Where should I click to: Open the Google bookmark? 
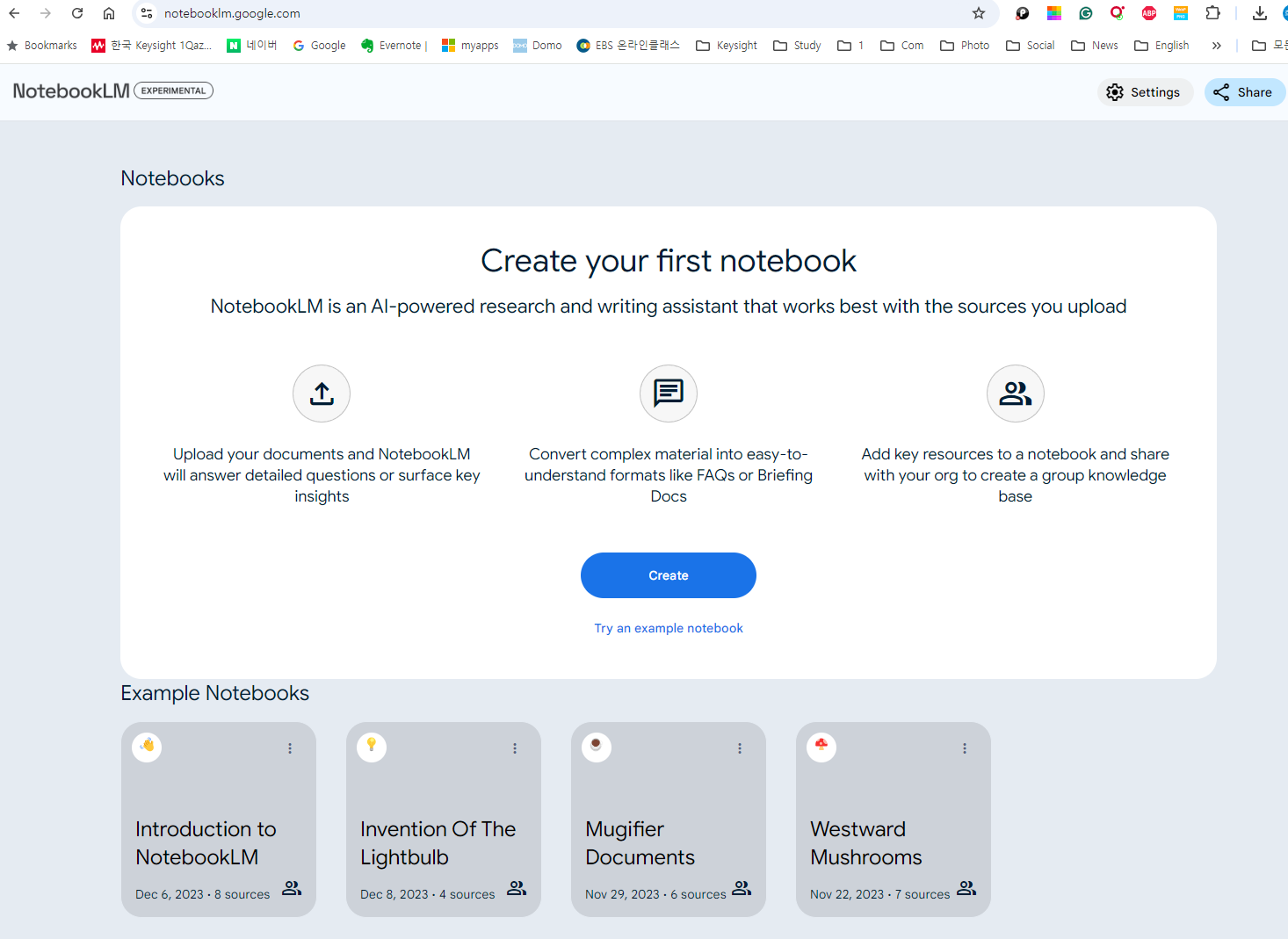320,46
